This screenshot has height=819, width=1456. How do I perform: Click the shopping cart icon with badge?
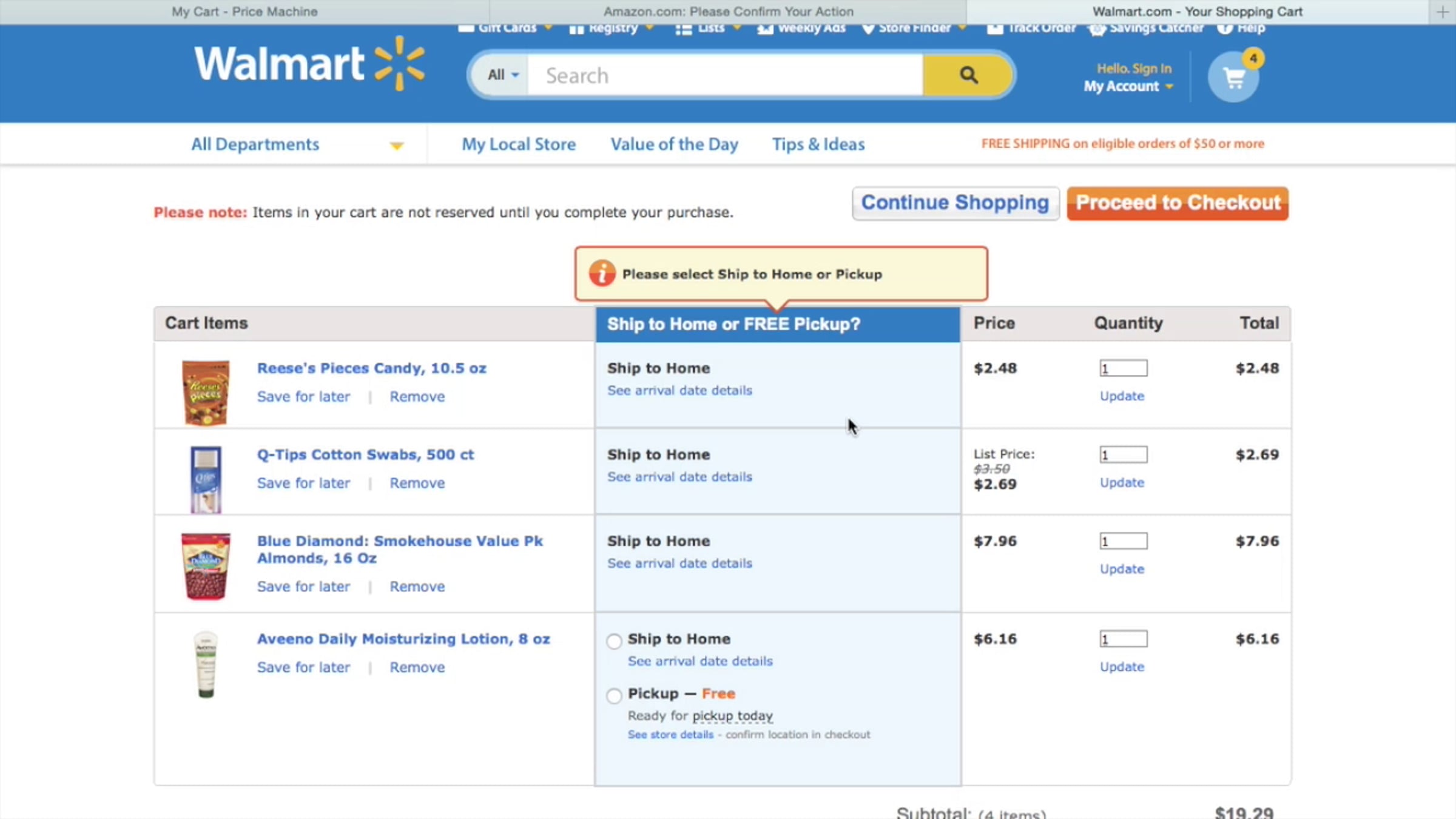1233,77
